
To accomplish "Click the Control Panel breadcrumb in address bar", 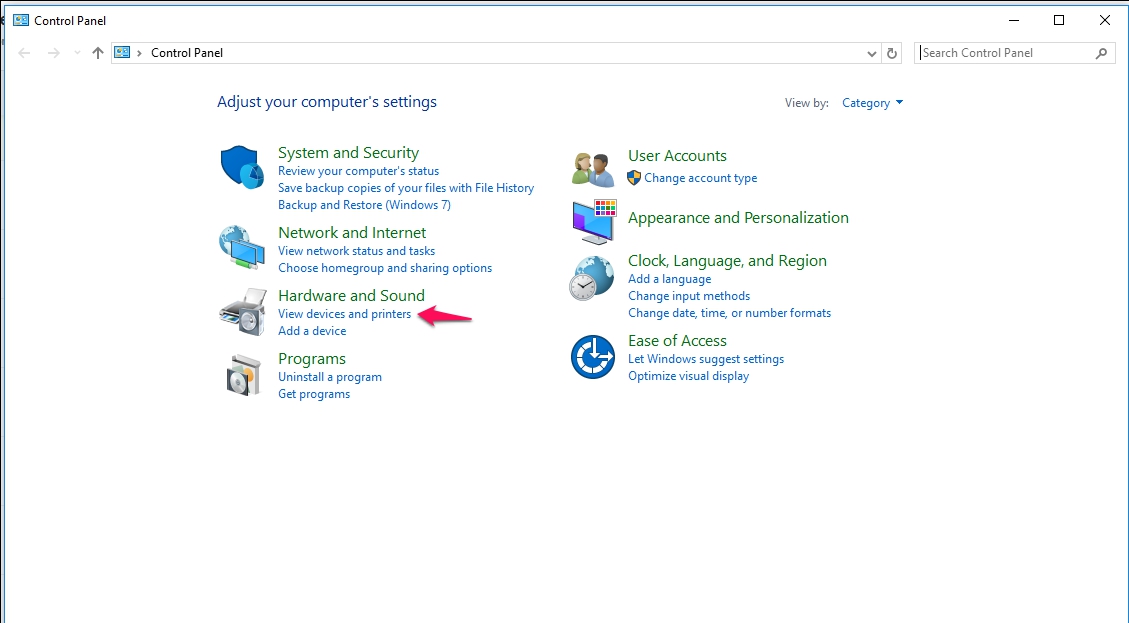I will coord(187,53).
